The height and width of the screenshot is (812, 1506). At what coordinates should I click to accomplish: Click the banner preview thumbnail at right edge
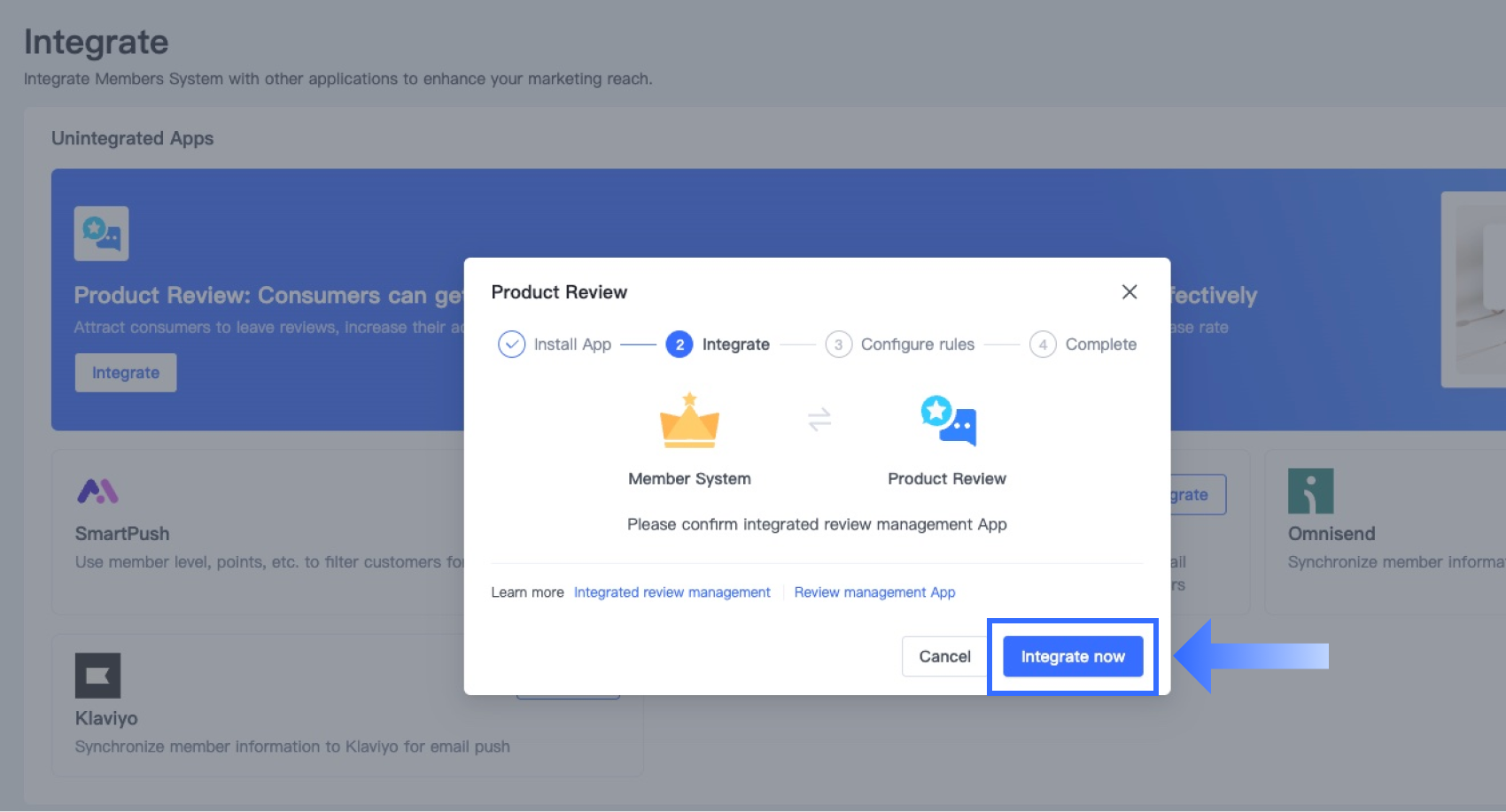click(1475, 290)
